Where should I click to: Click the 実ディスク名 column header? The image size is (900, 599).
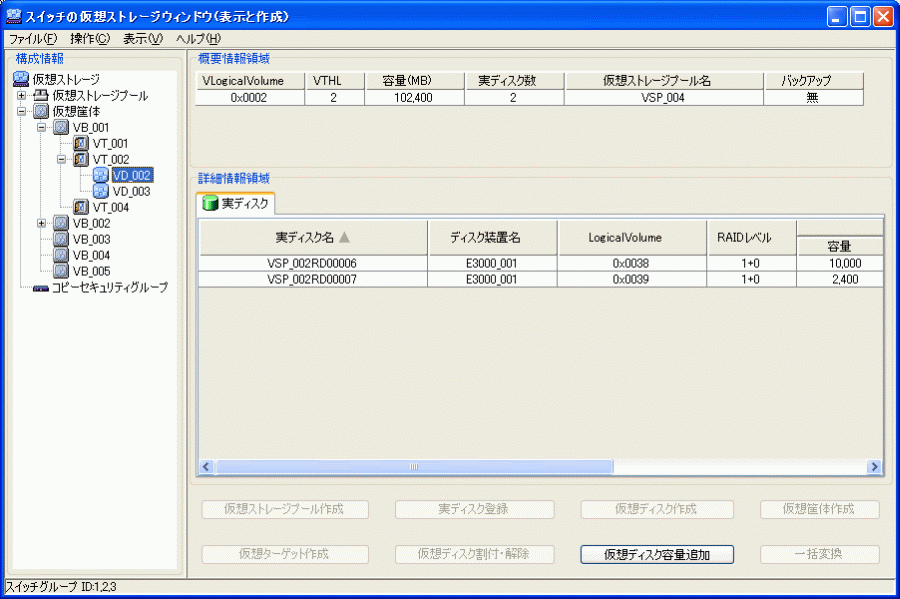coord(313,238)
